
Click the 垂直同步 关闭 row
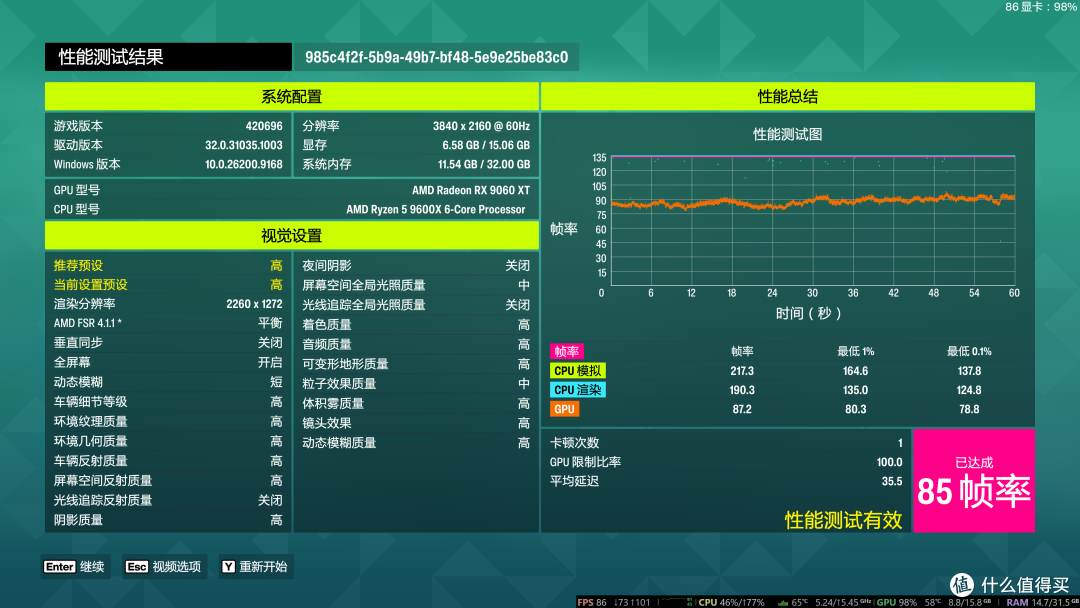point(168,342)
